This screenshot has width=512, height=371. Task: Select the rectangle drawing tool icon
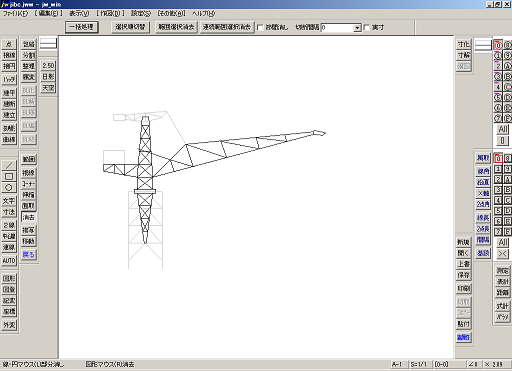point(9,176)
